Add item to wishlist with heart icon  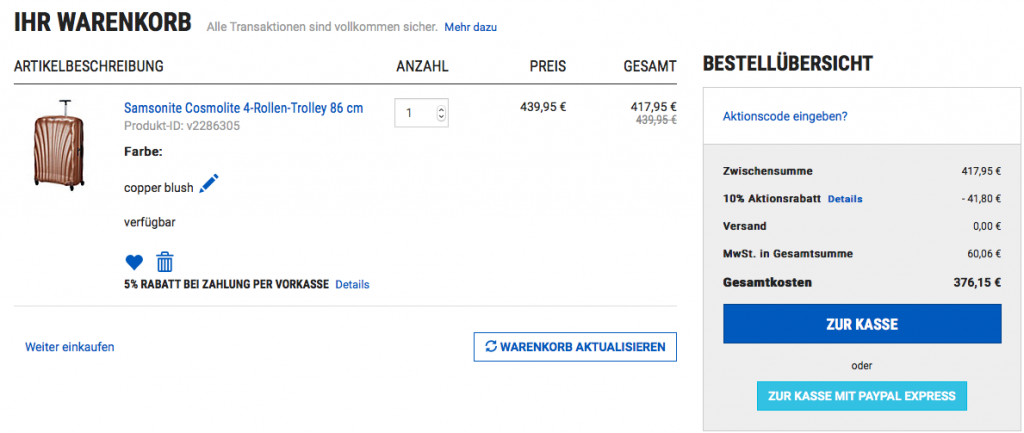coord(134,263)
